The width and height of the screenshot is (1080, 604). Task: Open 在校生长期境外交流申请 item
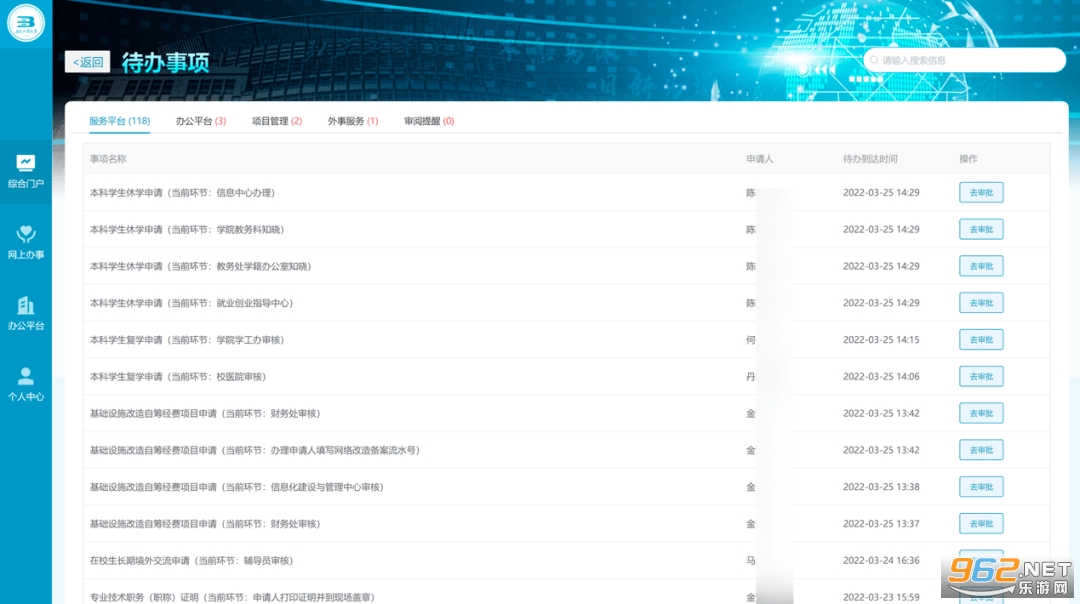click(x=191, y=561)
